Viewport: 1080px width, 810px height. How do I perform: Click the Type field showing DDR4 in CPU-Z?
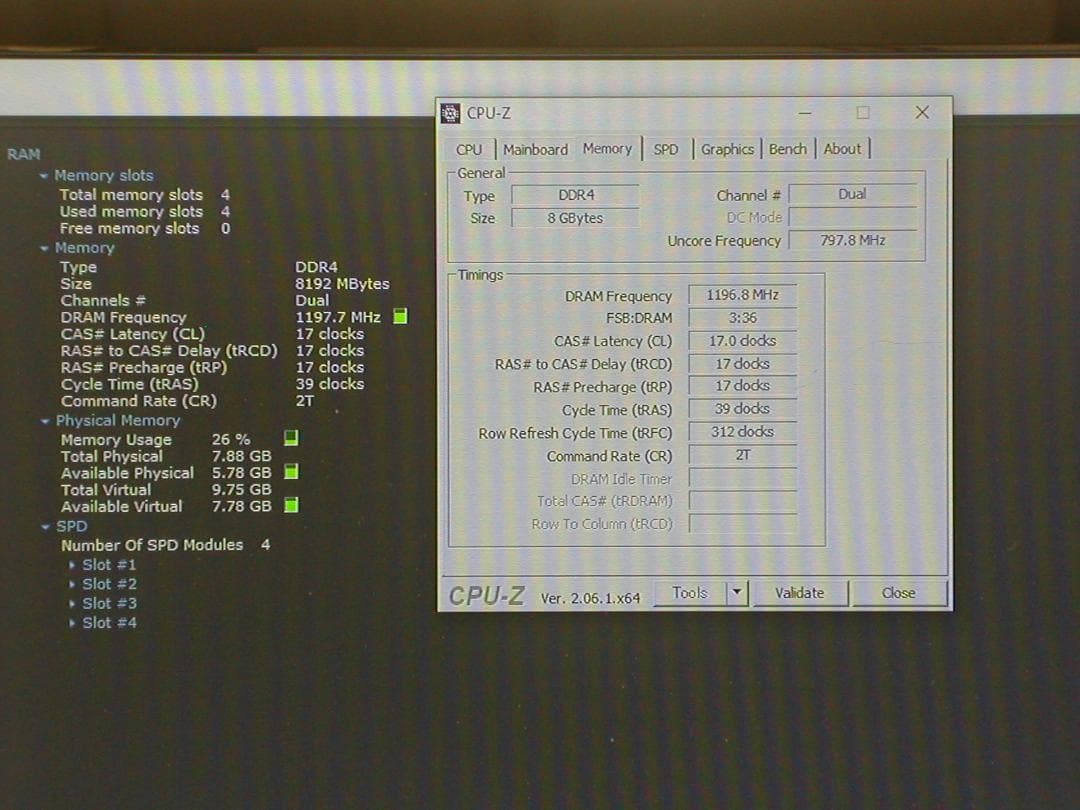(575, 196)
